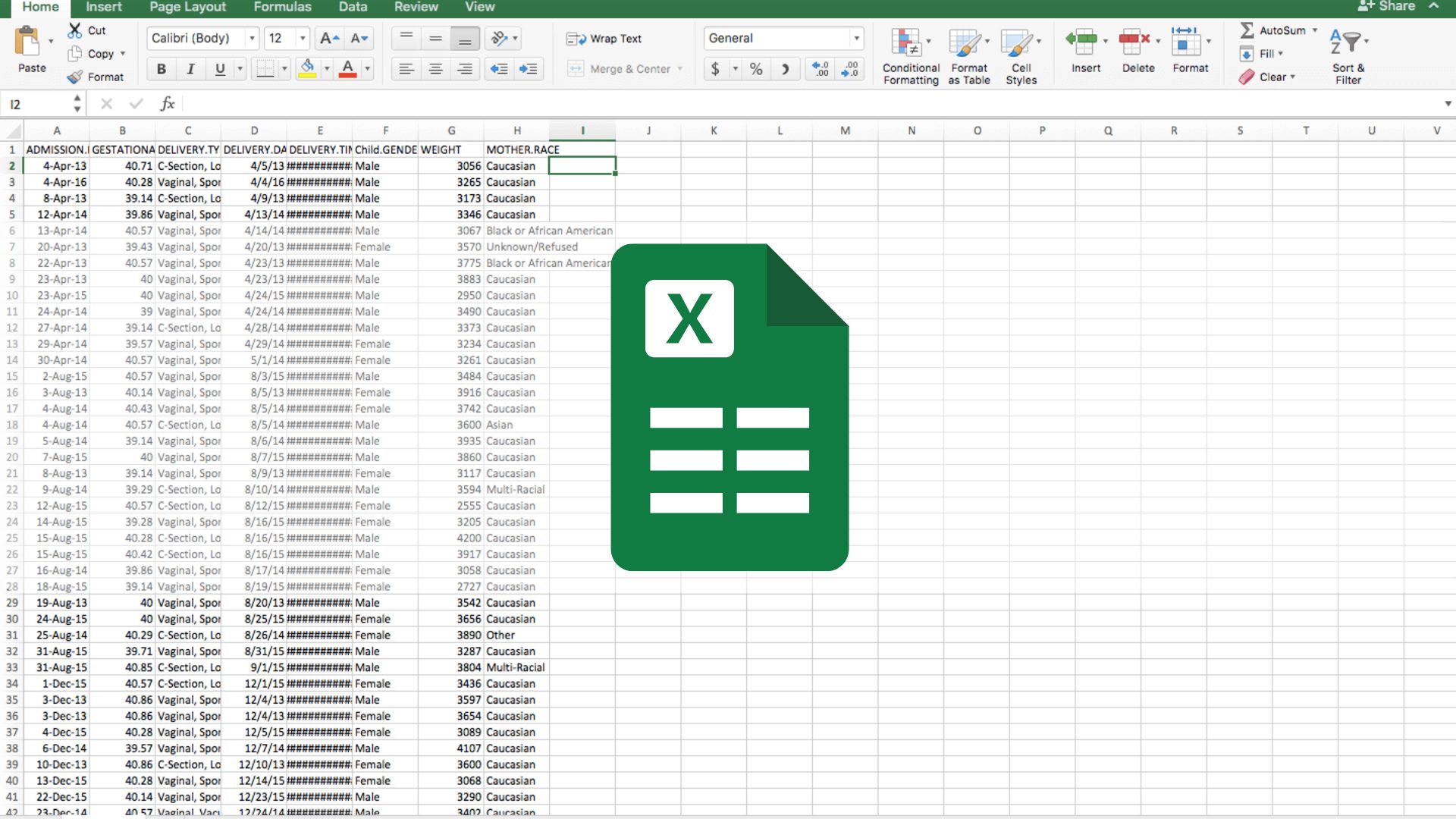The width and height of the screenshot is (1456, 819).
Task: Click the increase decimal places icon
Action: [x=821, y=69]
